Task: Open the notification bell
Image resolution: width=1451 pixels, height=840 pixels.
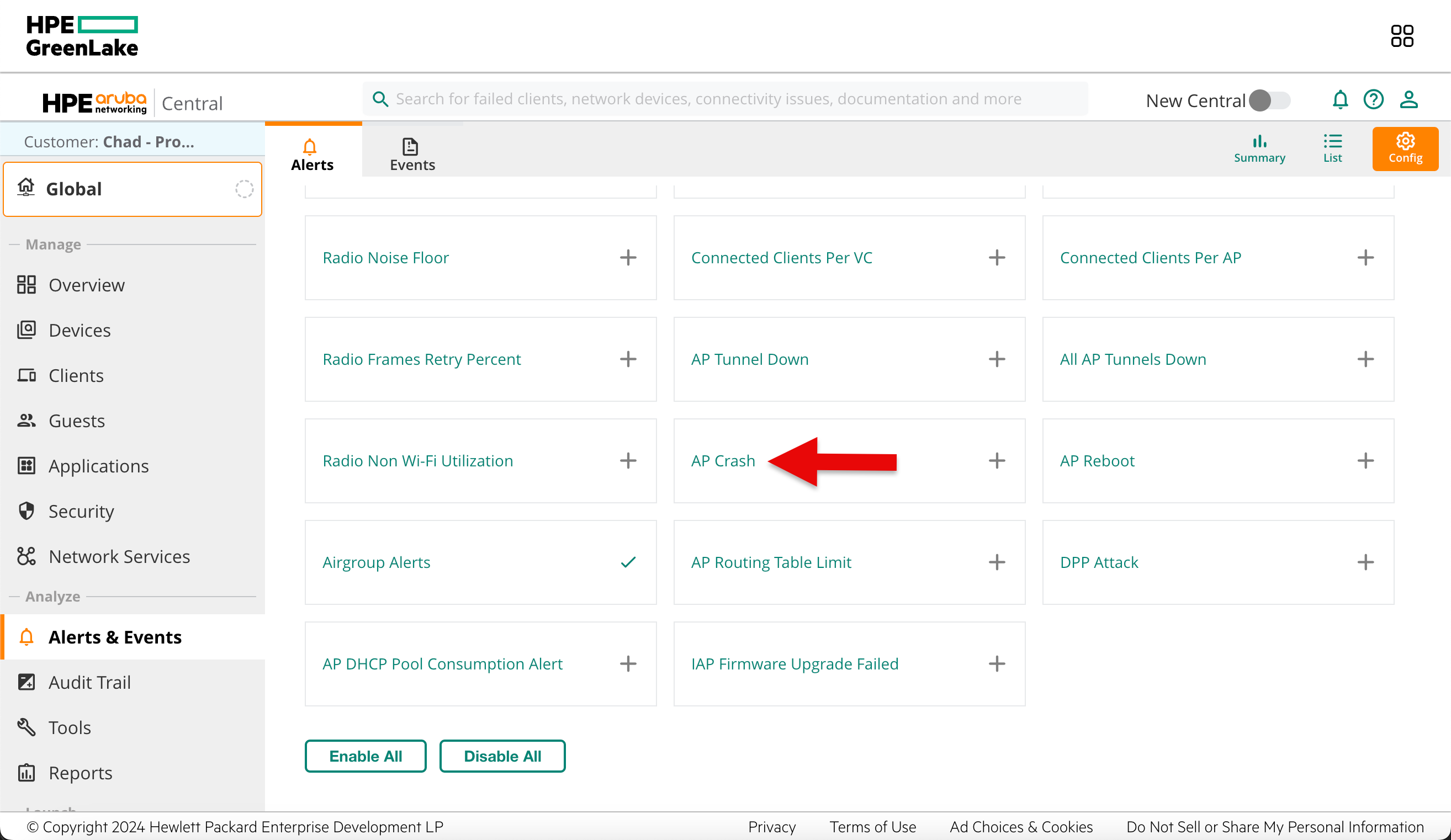Action: pos(1341,99)
